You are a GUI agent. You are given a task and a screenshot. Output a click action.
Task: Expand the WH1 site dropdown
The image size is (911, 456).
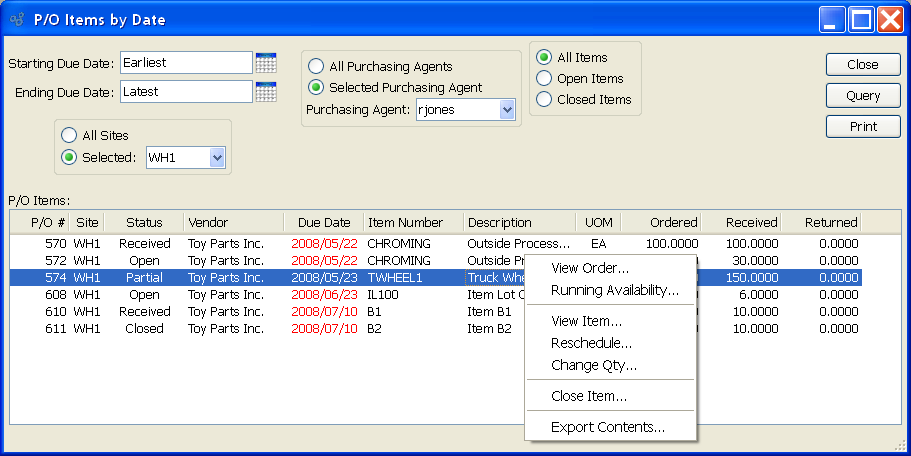coord(217,157)
